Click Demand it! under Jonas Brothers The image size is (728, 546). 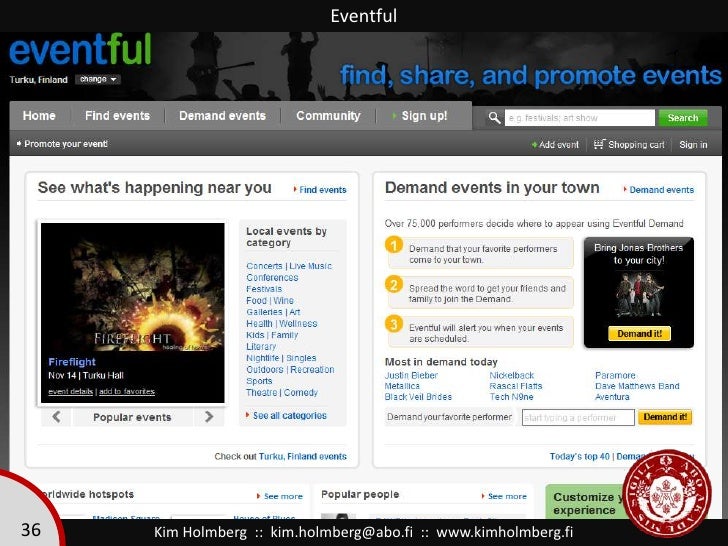(639, 333)
